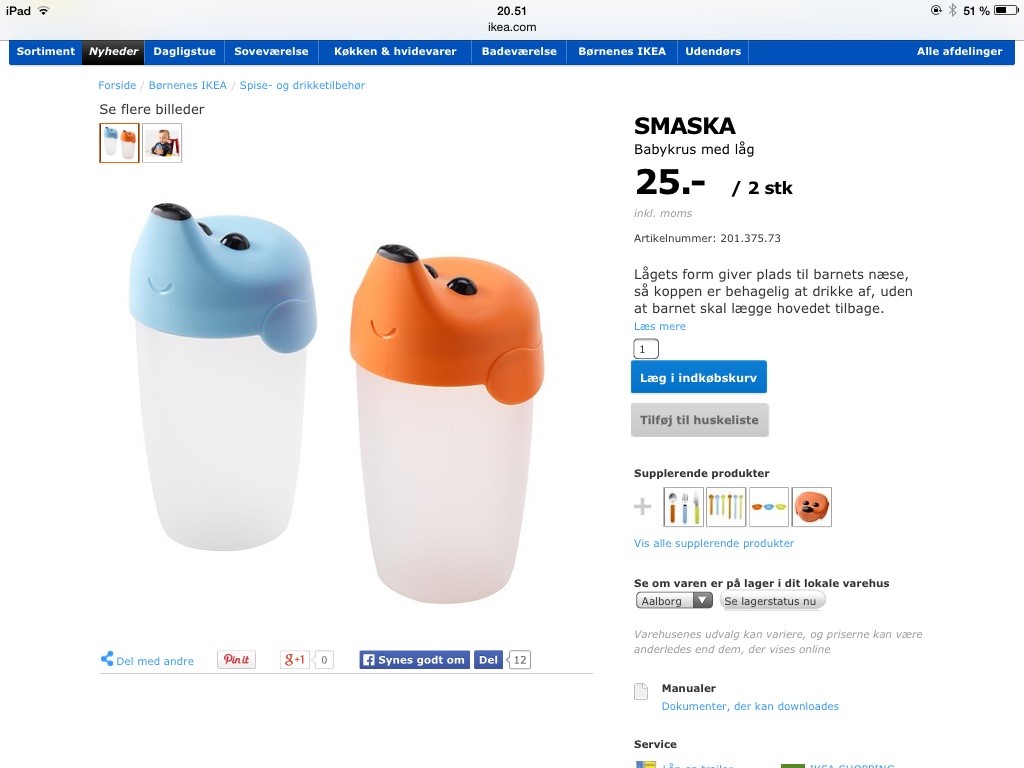Click Facebook Synes godt om button
This screenshot has height=768, width=1024.
[x=415, y=660]
